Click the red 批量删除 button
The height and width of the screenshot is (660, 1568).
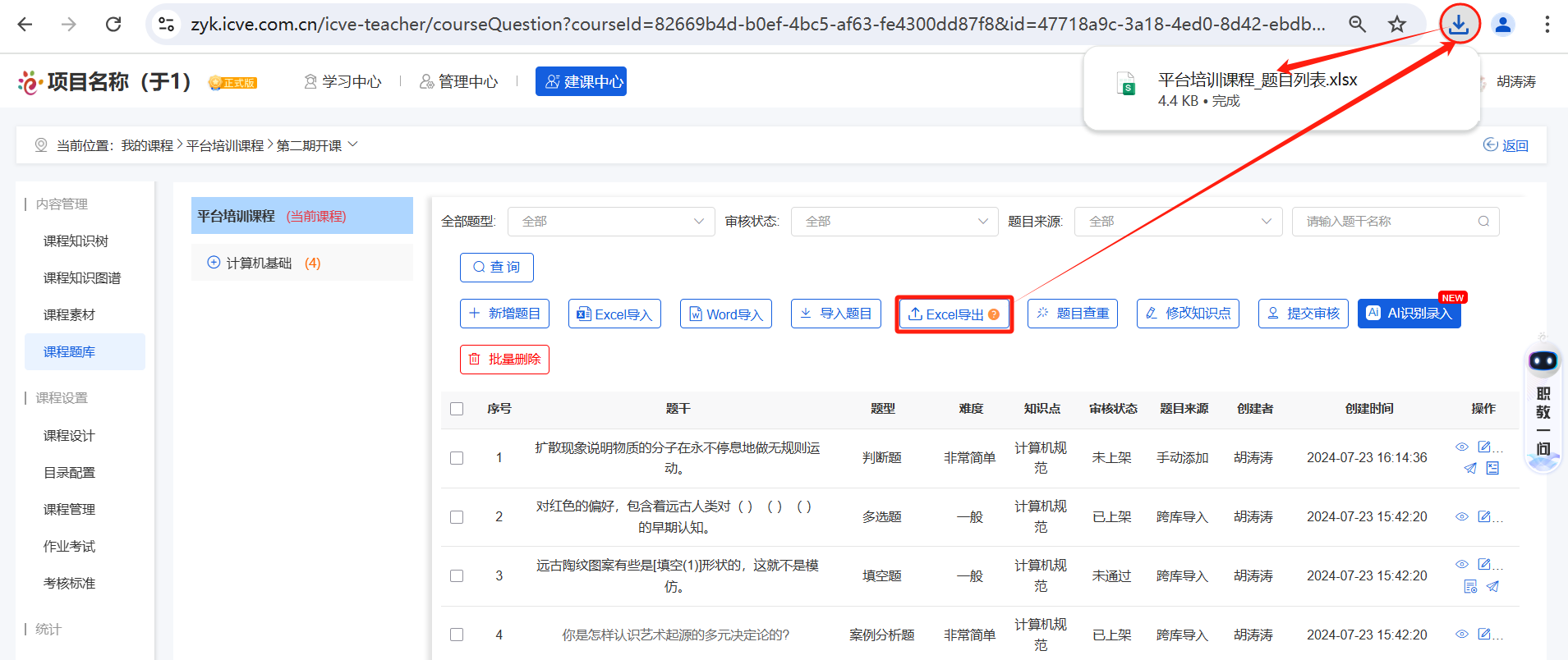pos(504,360)
